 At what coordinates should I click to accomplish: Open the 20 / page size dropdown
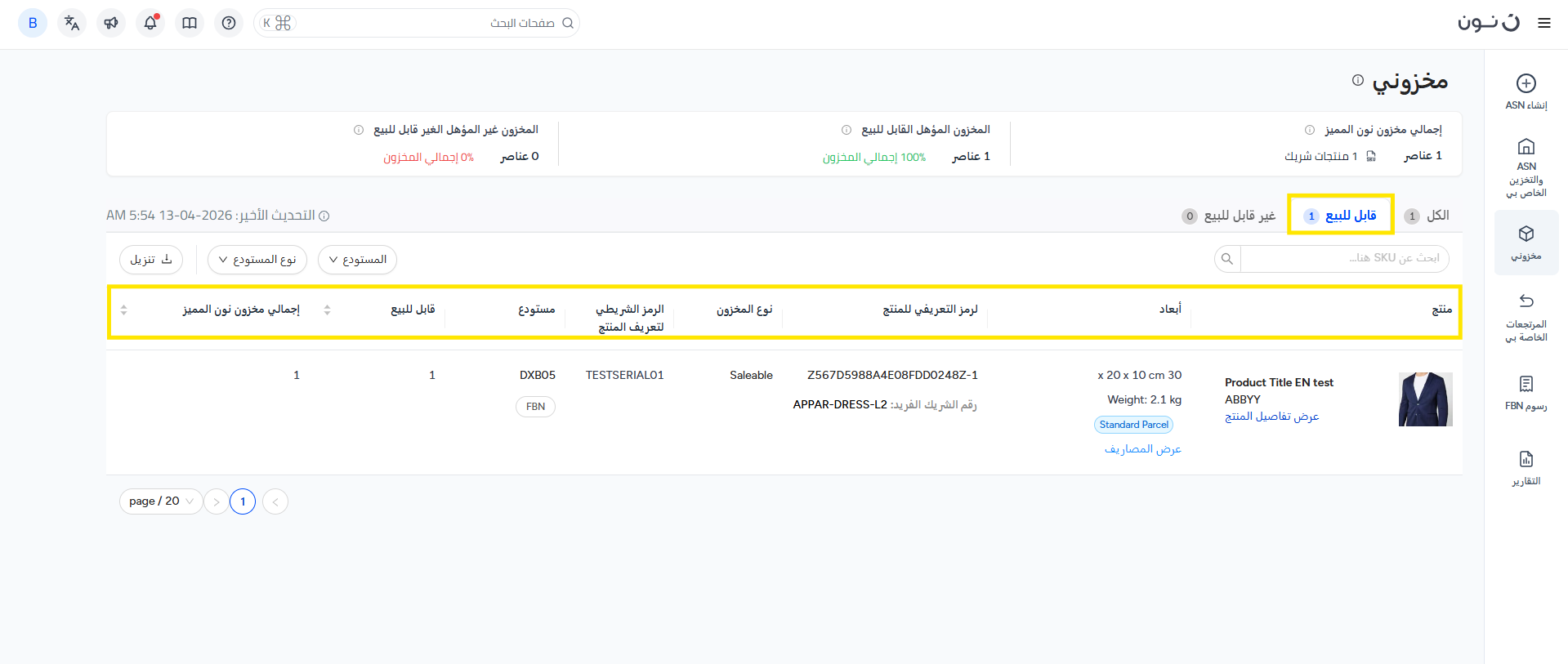161,501
